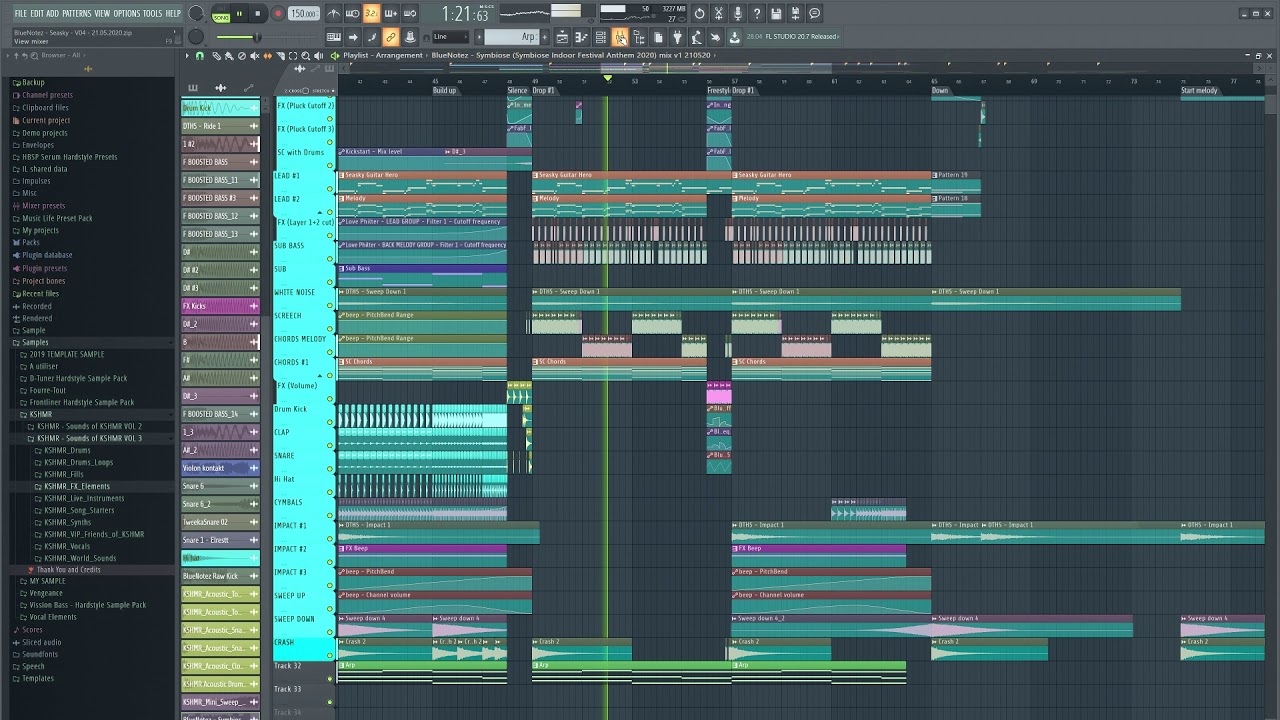Open the mixer view icon
1280x720 pixels.
(x=620, y=37)
